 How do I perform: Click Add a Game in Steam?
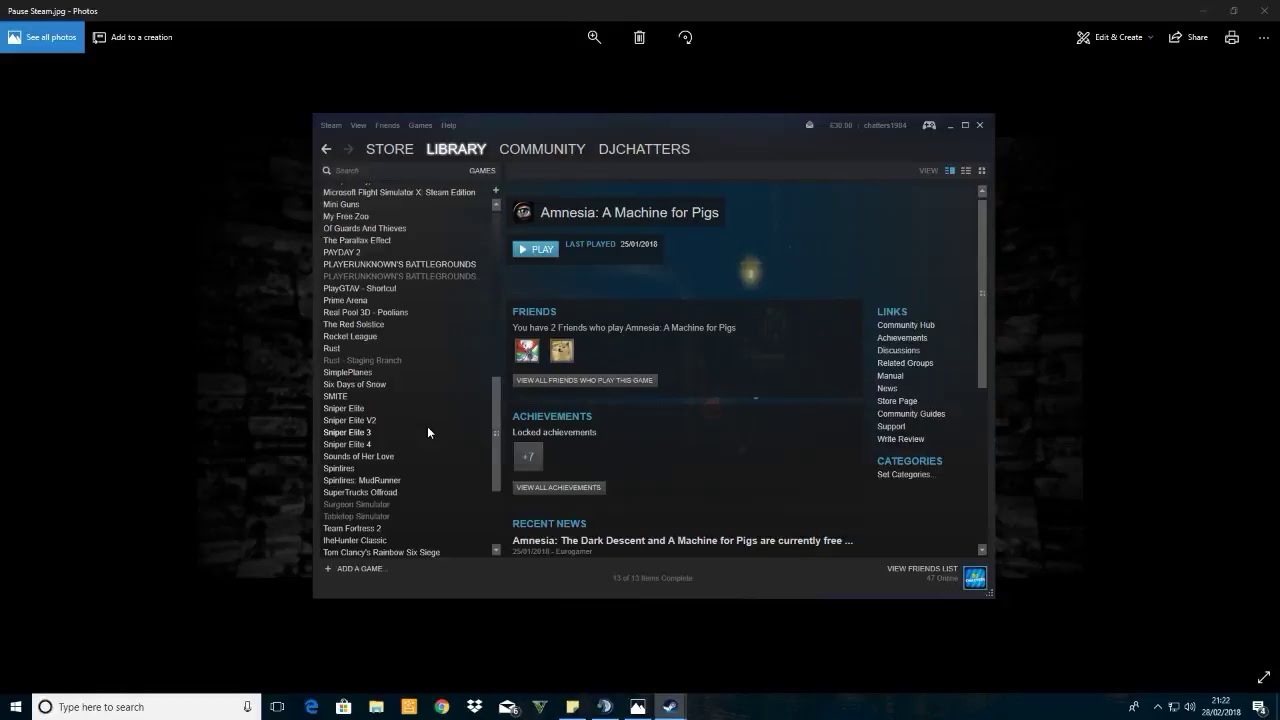(x=355, y=569)
